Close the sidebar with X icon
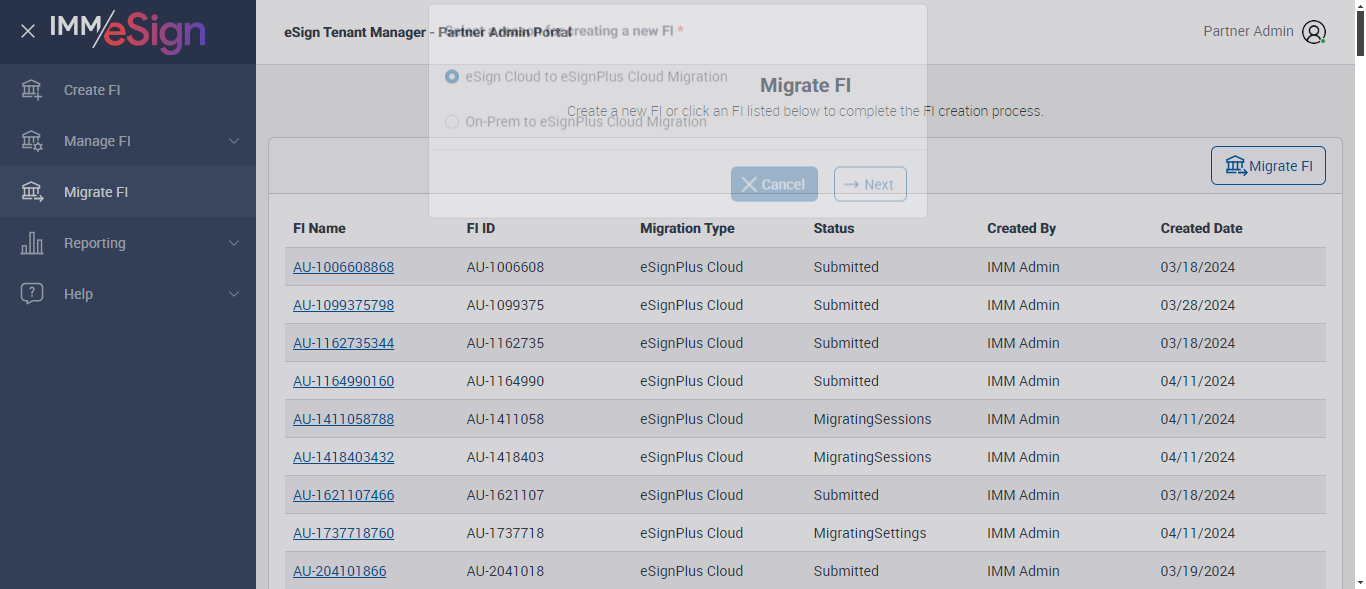1366x589 pixels. tap(28, 31)
